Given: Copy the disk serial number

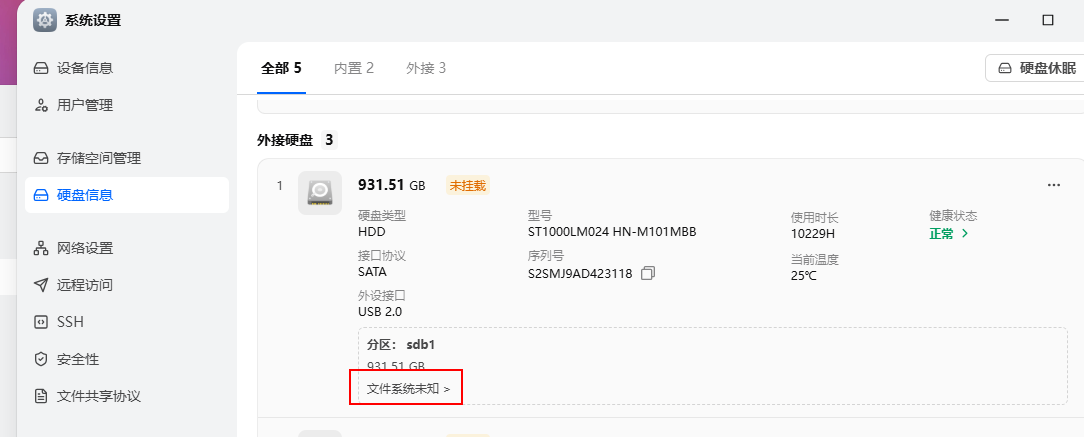Looking at the screenshot, I should click(648, 274).
